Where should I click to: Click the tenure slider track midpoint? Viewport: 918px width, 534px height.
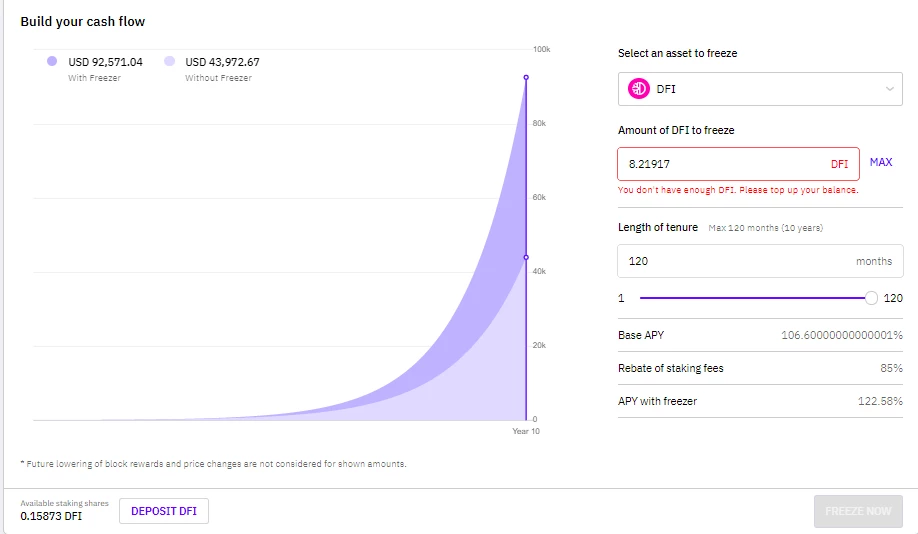pos(755,298)
